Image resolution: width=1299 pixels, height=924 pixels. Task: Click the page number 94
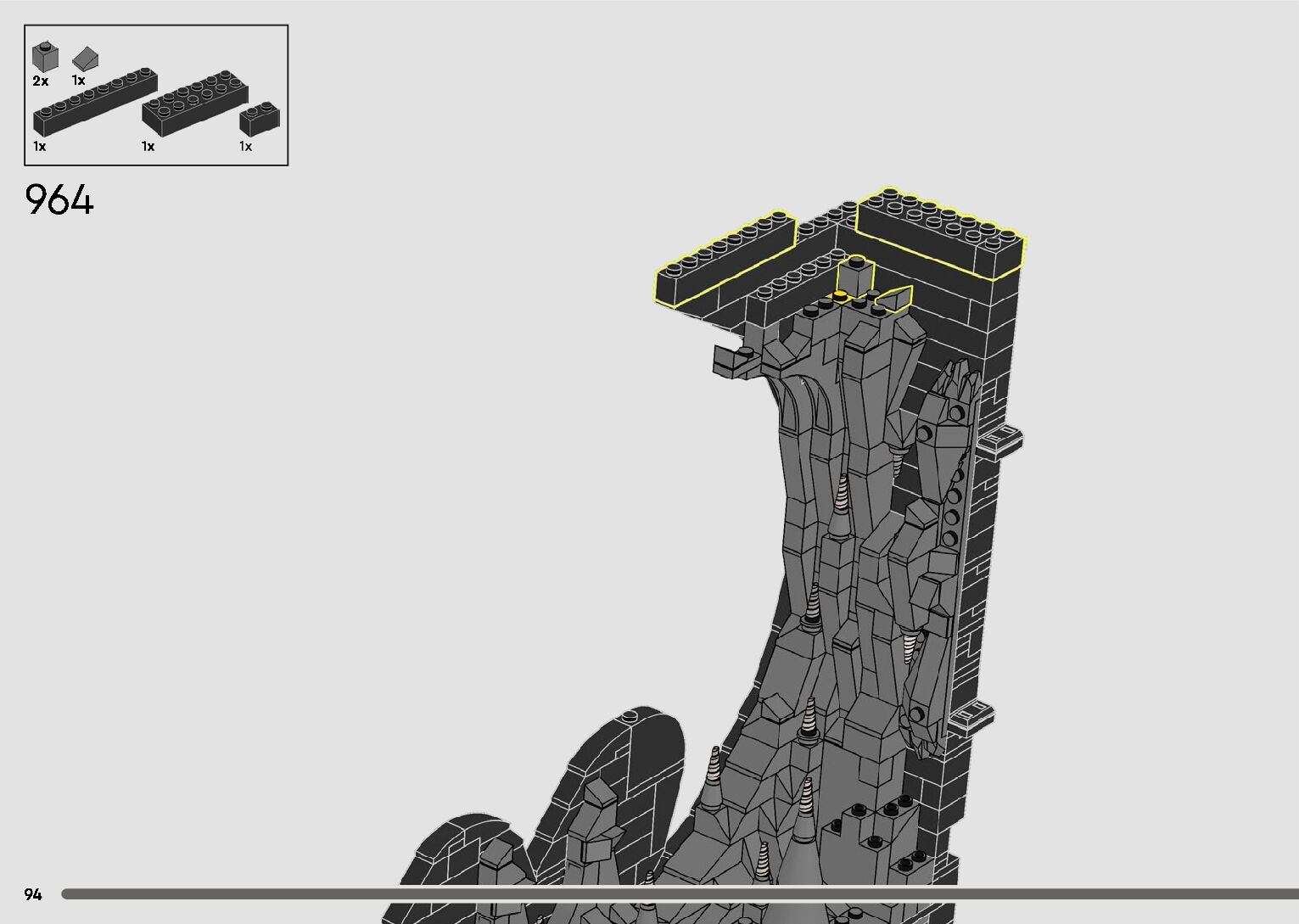[x=33, y=894]
